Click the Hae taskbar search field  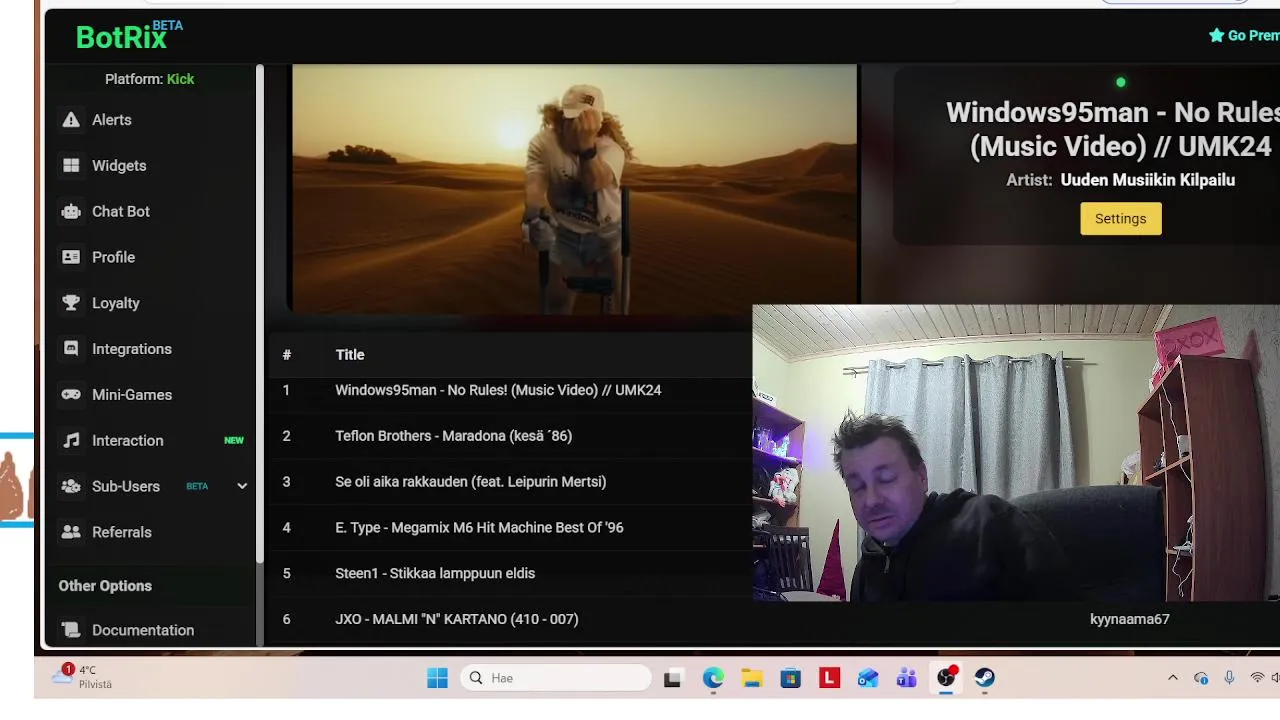click(556, 678)
